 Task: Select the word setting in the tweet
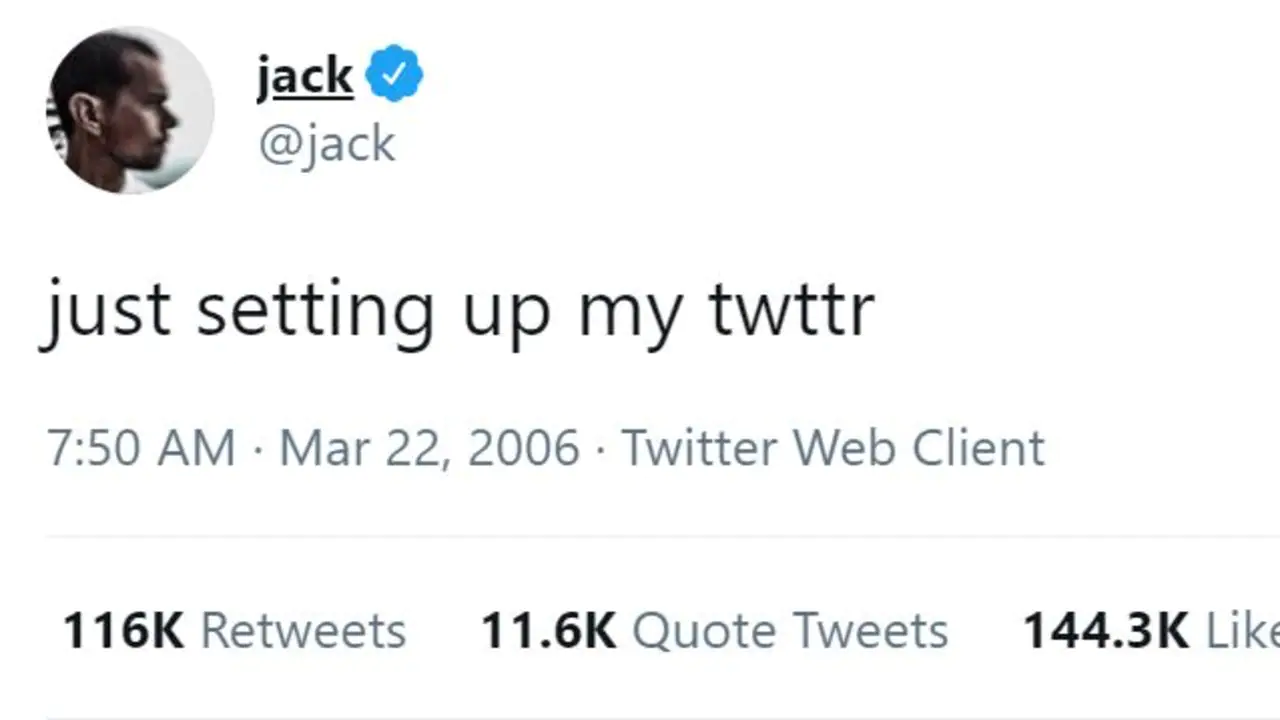point(316,311)
